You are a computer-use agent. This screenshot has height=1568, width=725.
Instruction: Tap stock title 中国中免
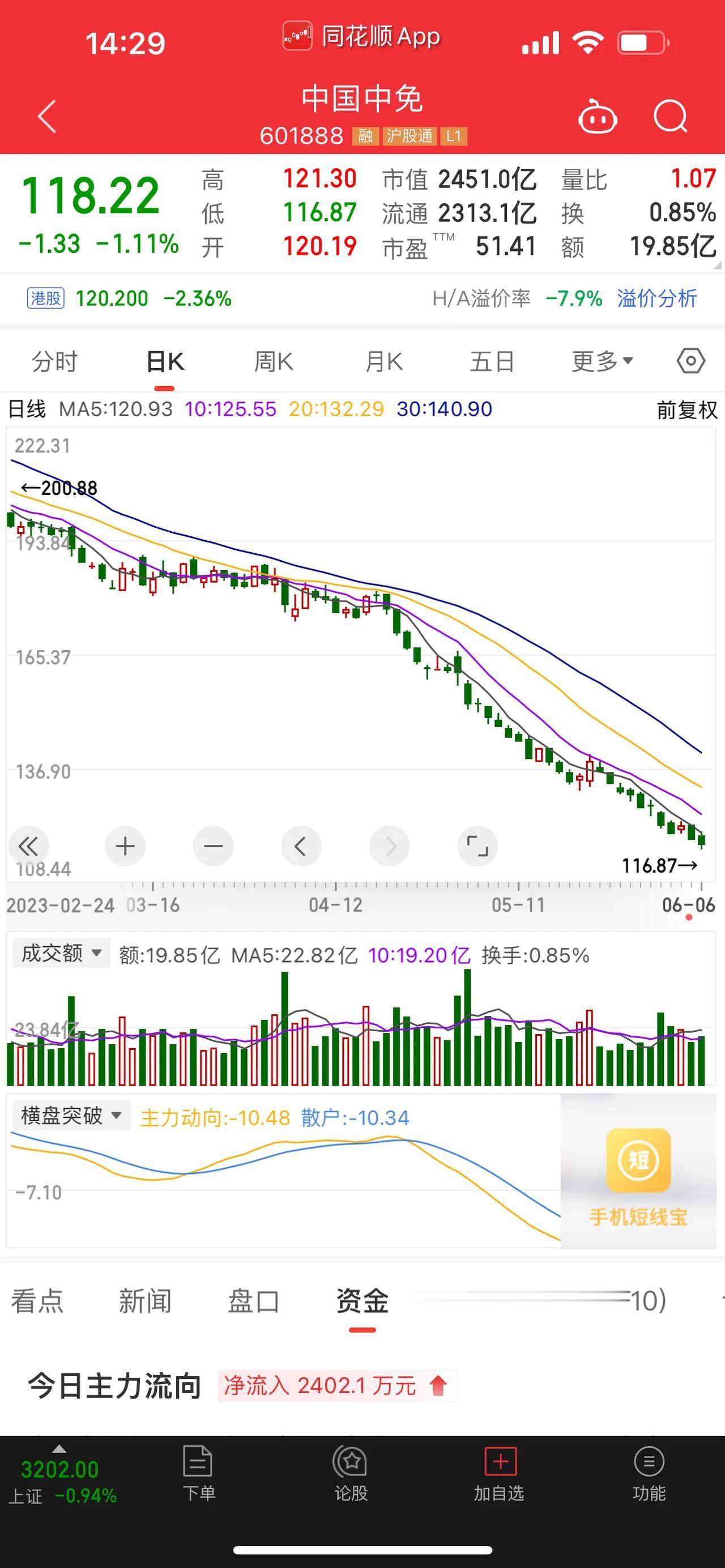coord(362,99)
